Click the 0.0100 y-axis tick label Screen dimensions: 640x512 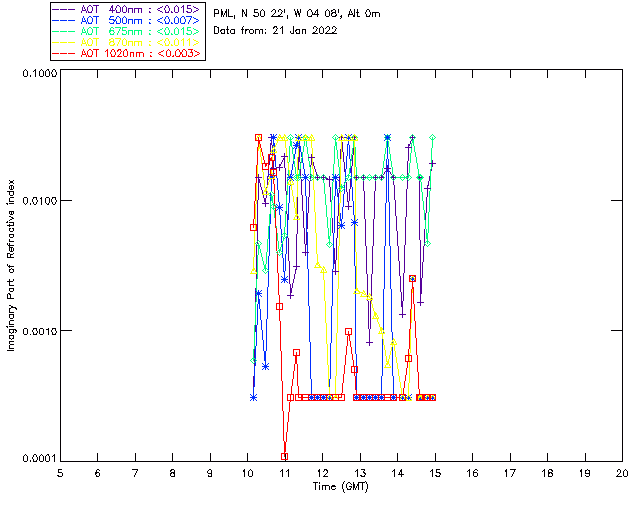[39, 201]
